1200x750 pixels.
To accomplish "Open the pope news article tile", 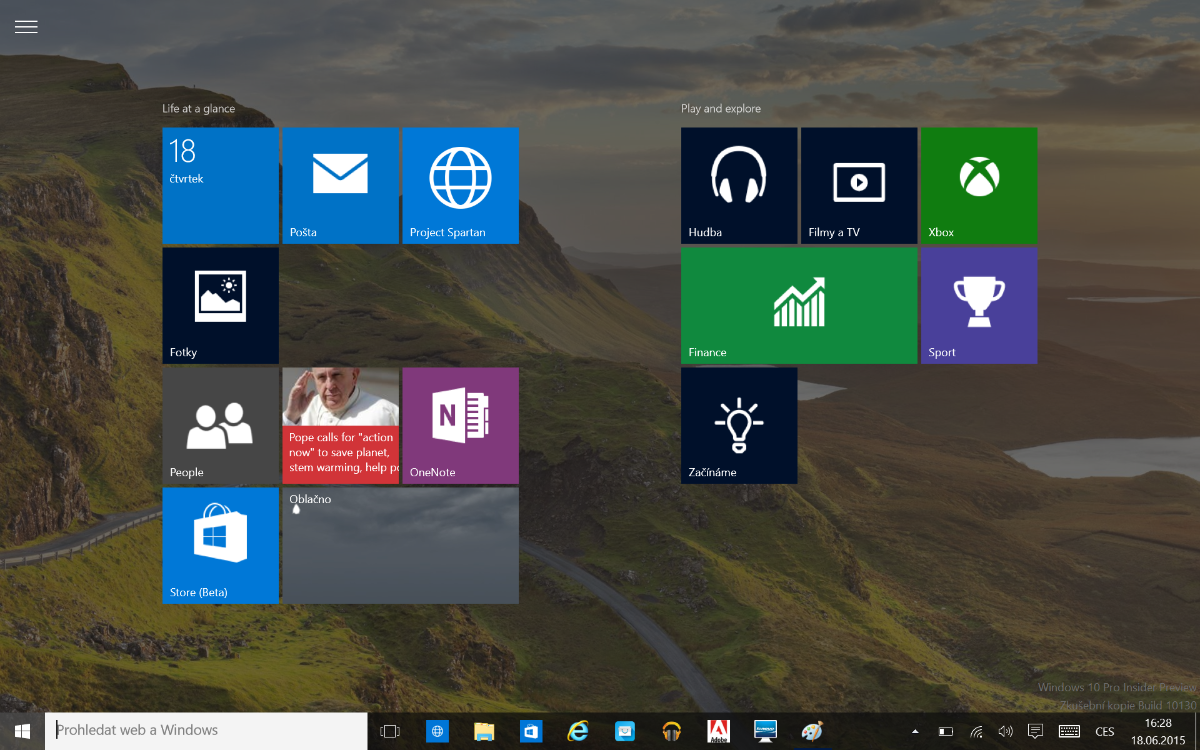I will [x=340, y=425].
